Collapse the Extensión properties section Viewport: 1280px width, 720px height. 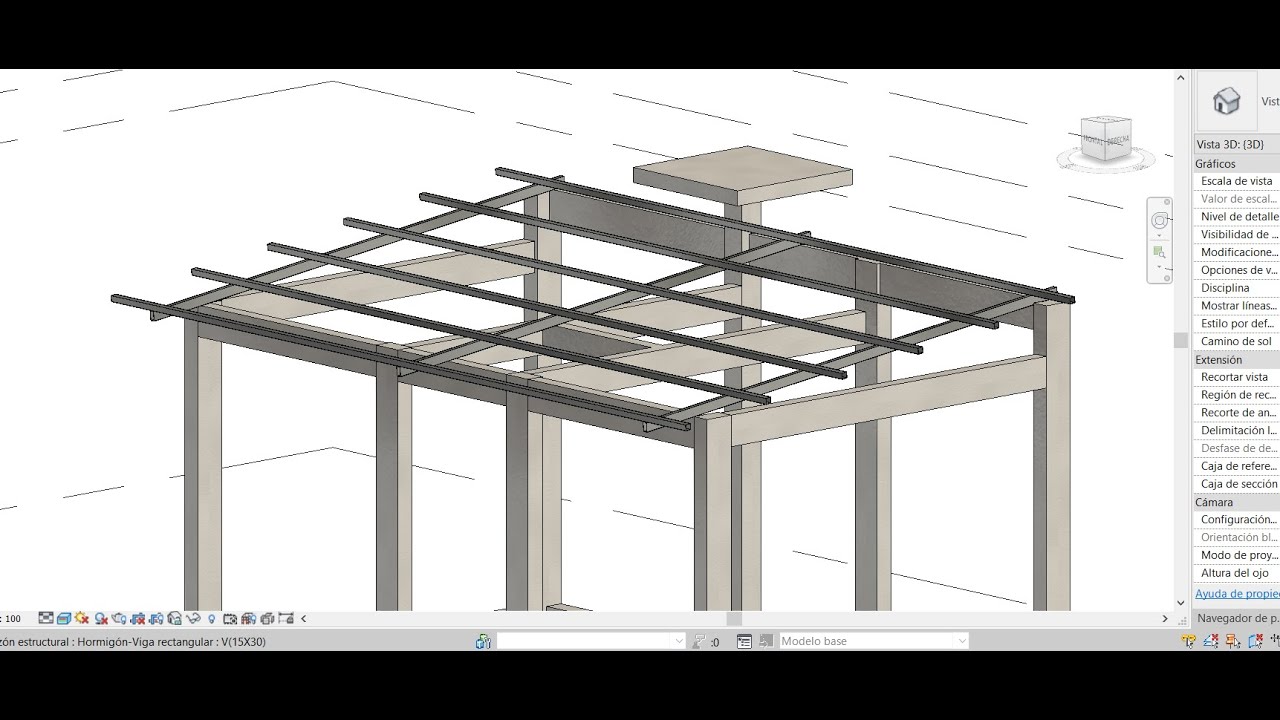pyautogui.click(x=1237, y=360)
